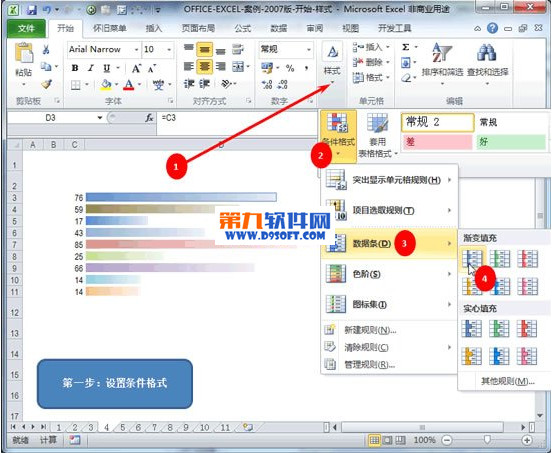Switch to the 公式 tab
Screen dimensions: 553x453
243,28
